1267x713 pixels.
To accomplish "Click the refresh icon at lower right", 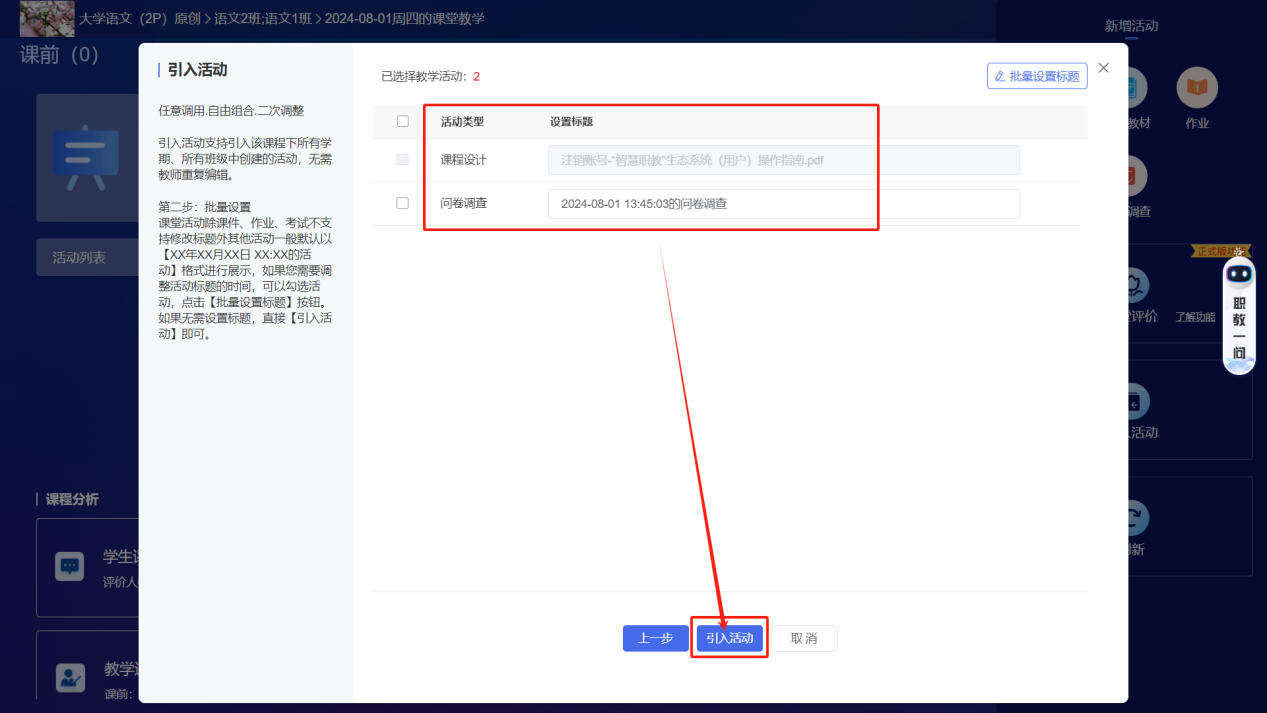I will point(1134,518).
